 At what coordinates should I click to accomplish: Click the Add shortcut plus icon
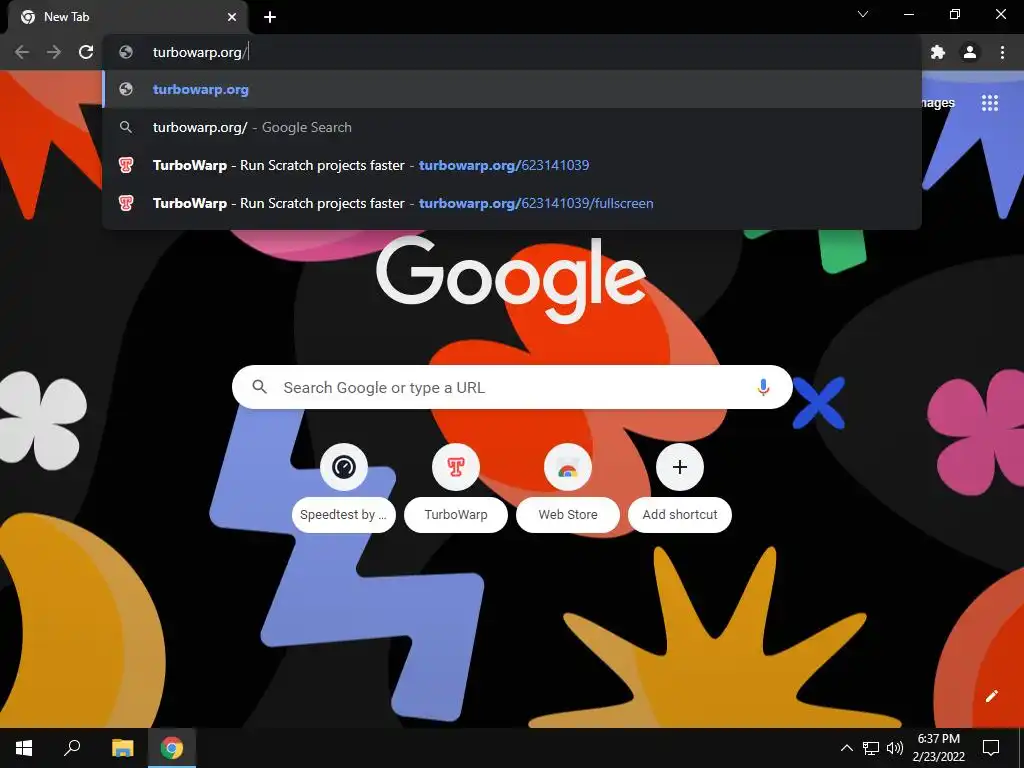tap(680, 467)
